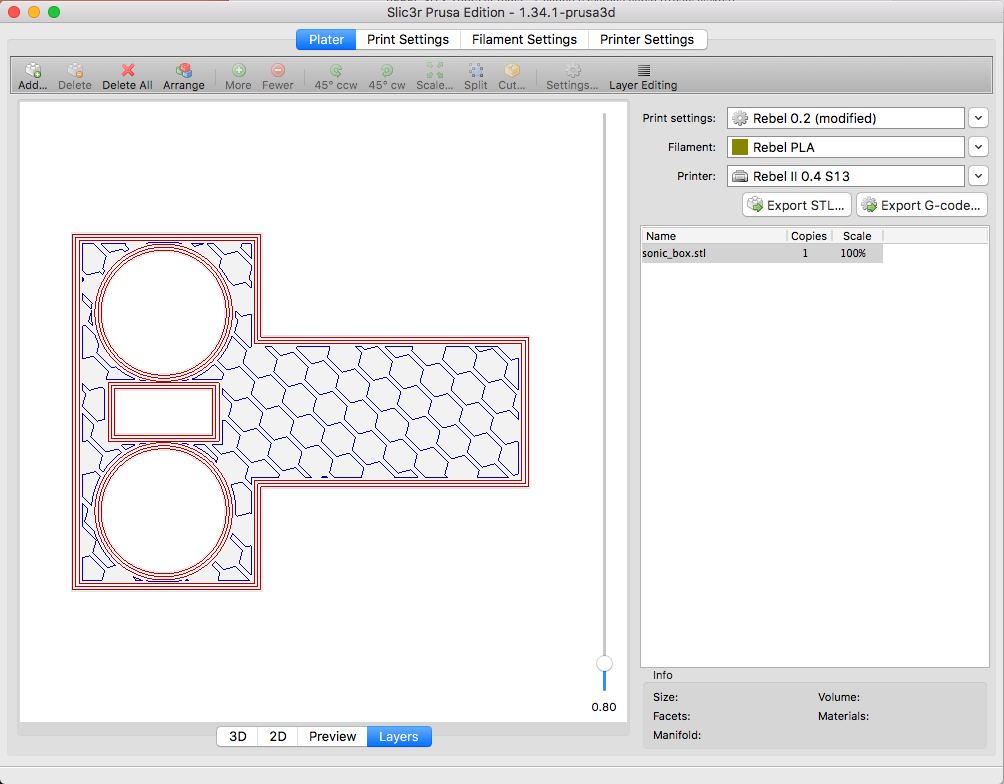Click the Delete All red X icon

[x=127, y=71]
